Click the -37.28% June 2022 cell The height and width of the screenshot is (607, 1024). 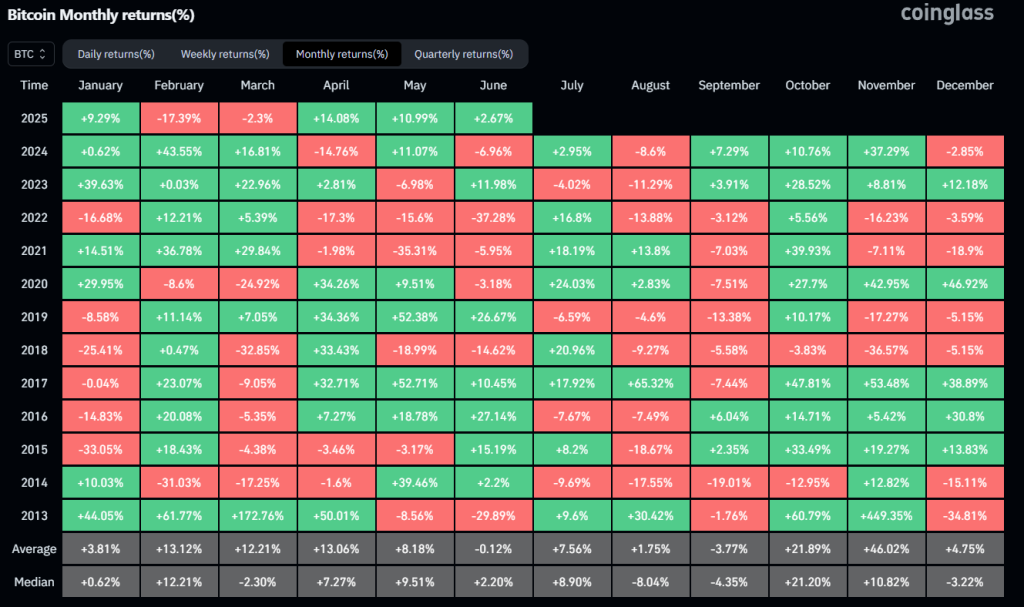click(x=493, y=217)
